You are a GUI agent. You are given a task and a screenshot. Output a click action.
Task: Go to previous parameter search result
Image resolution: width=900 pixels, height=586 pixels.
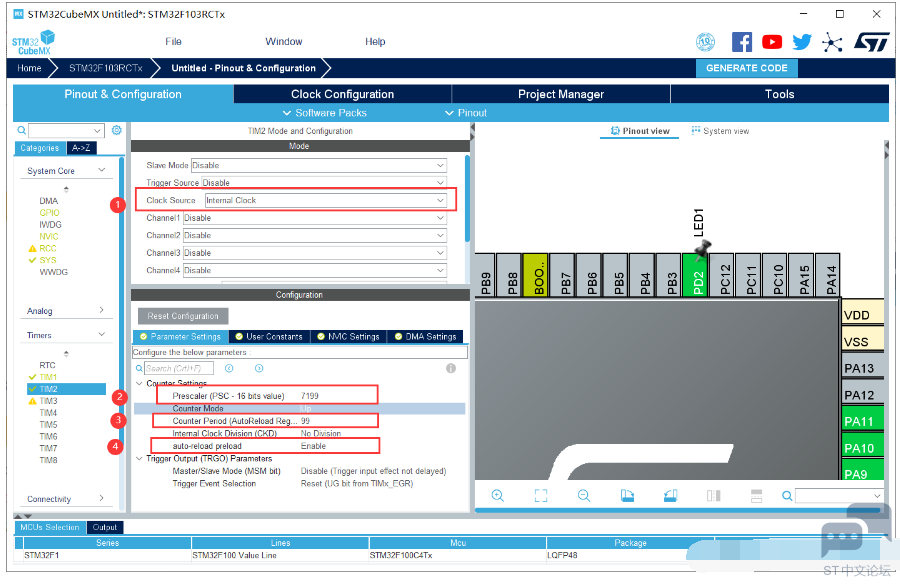point(229,368)
